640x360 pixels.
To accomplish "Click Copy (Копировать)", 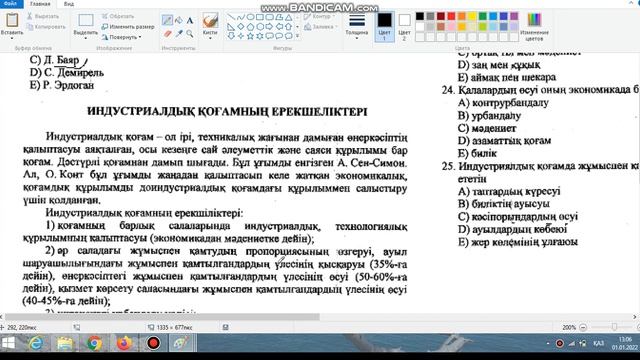I will click(46, 27).
